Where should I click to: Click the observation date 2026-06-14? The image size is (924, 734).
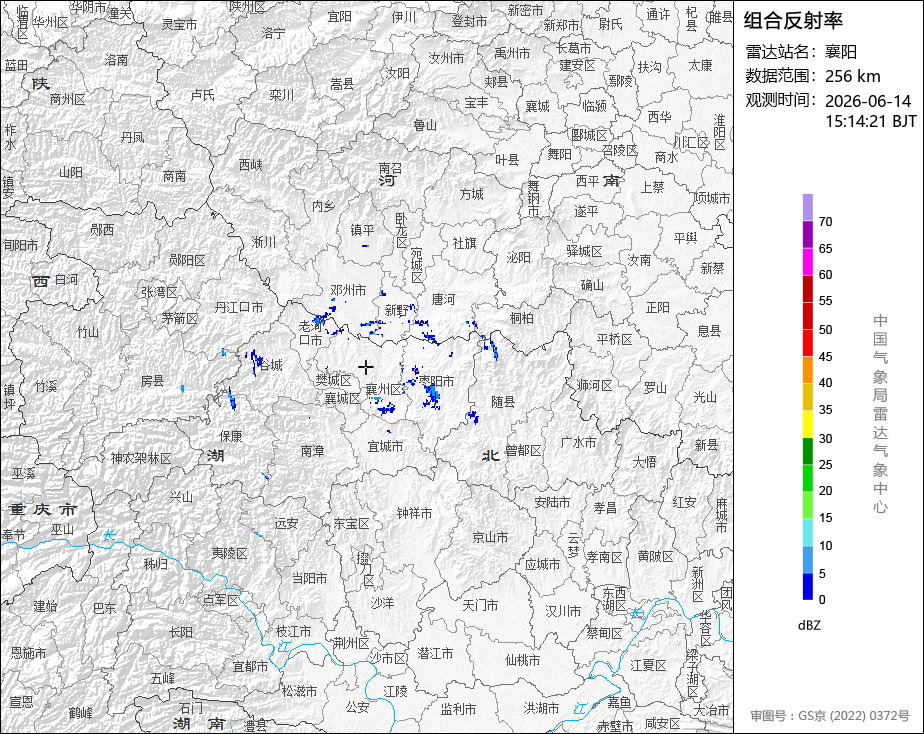868,101
